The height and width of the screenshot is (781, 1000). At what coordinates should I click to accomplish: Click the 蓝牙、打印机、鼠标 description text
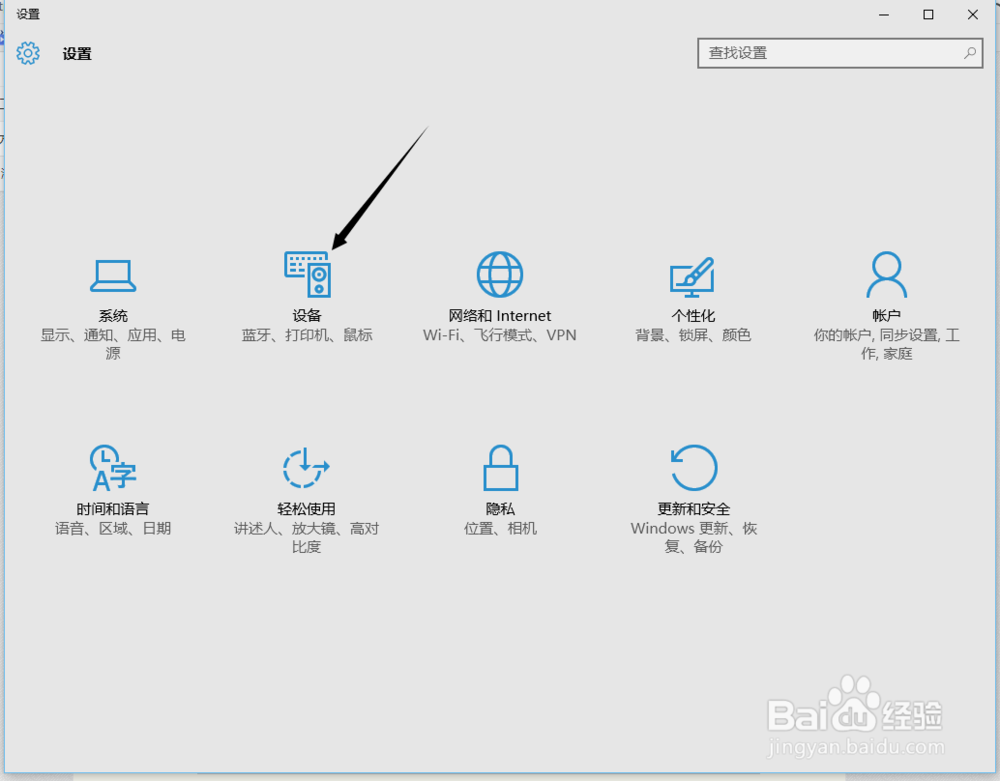point(308,335)
